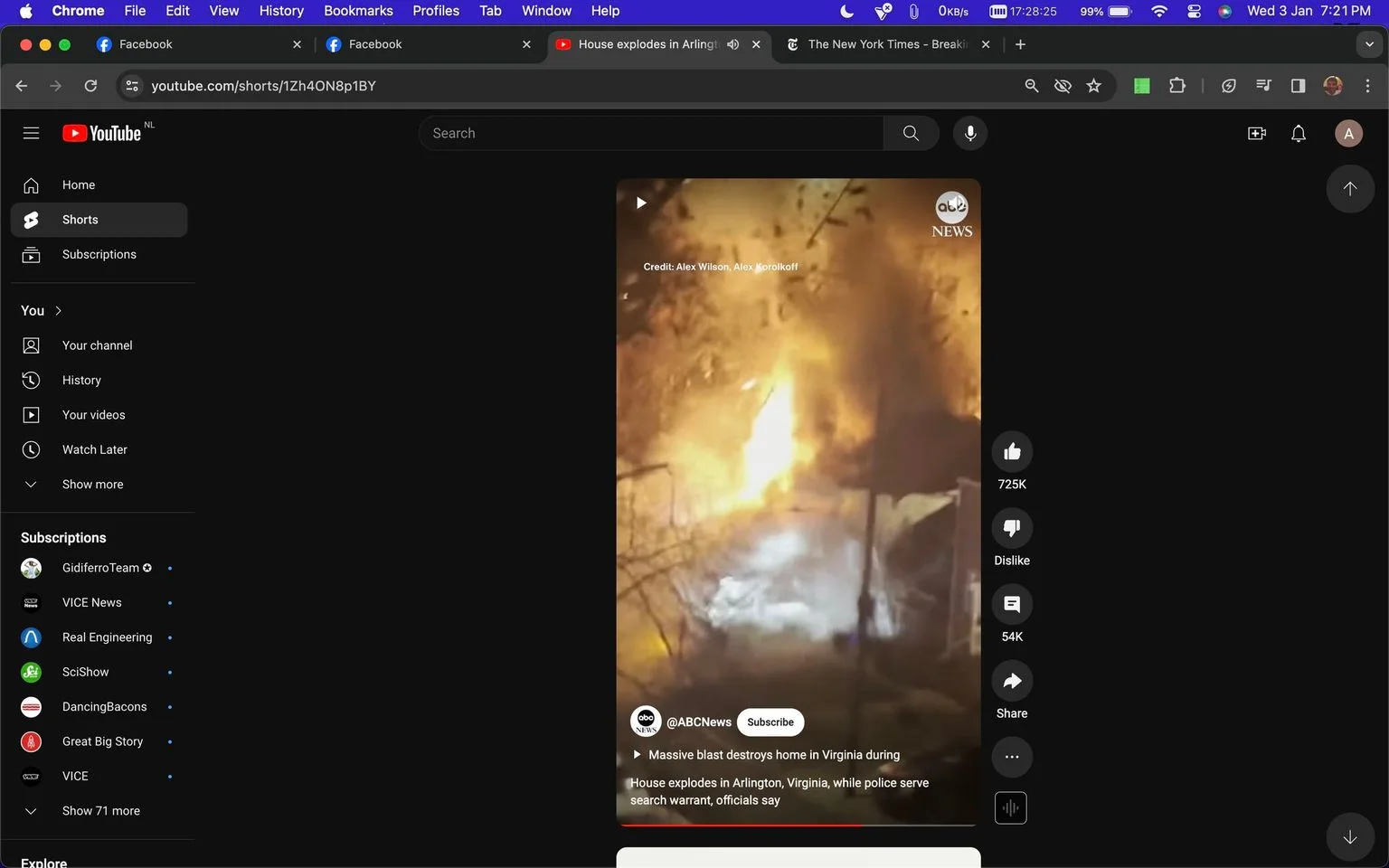Share this short video
Image resolution: width=1389 pixels, height=868 pixels.
point(1012,681)
